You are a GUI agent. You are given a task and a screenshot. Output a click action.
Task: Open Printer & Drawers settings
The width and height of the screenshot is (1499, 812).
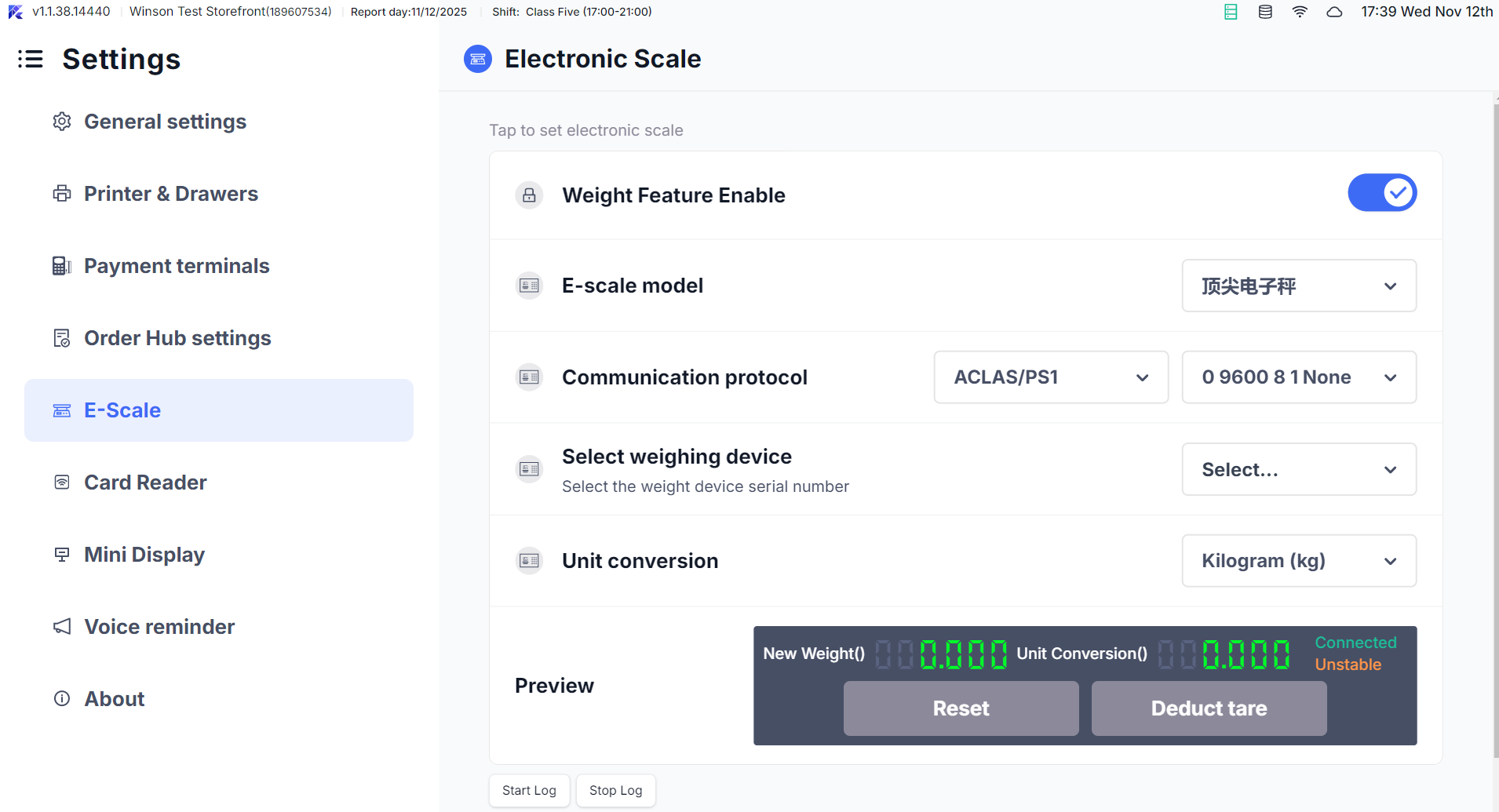click(x=170, y=194)
